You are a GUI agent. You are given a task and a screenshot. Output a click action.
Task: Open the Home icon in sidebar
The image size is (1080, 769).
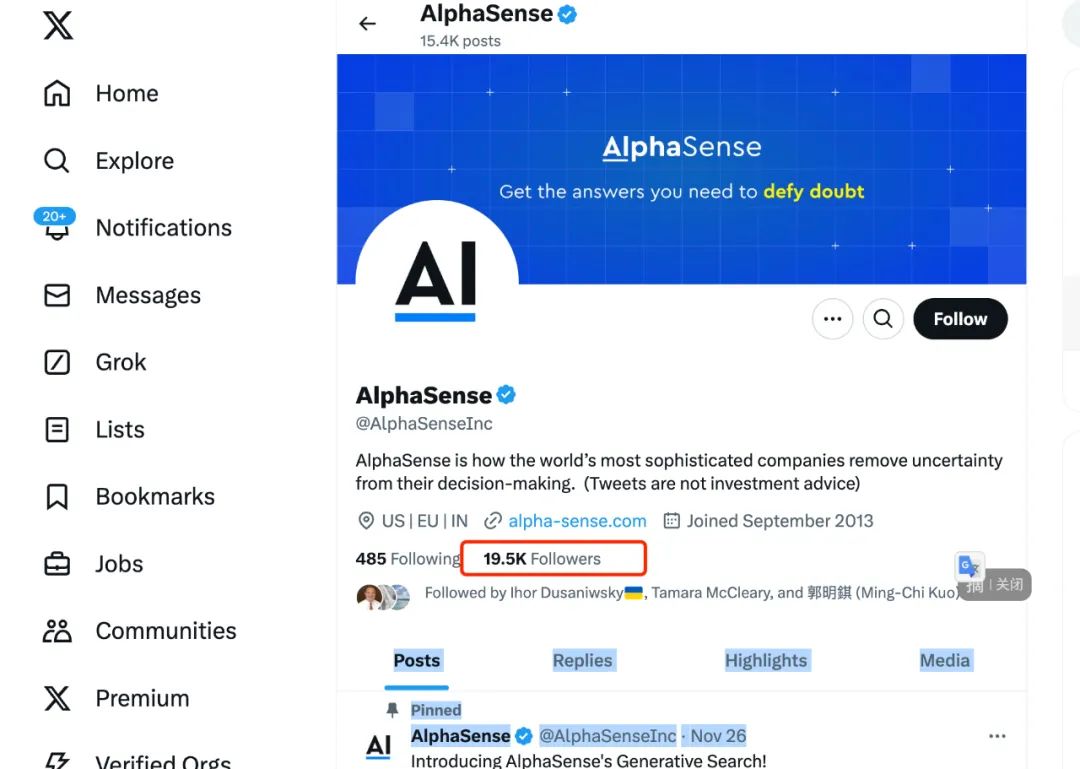coord(57,93)
